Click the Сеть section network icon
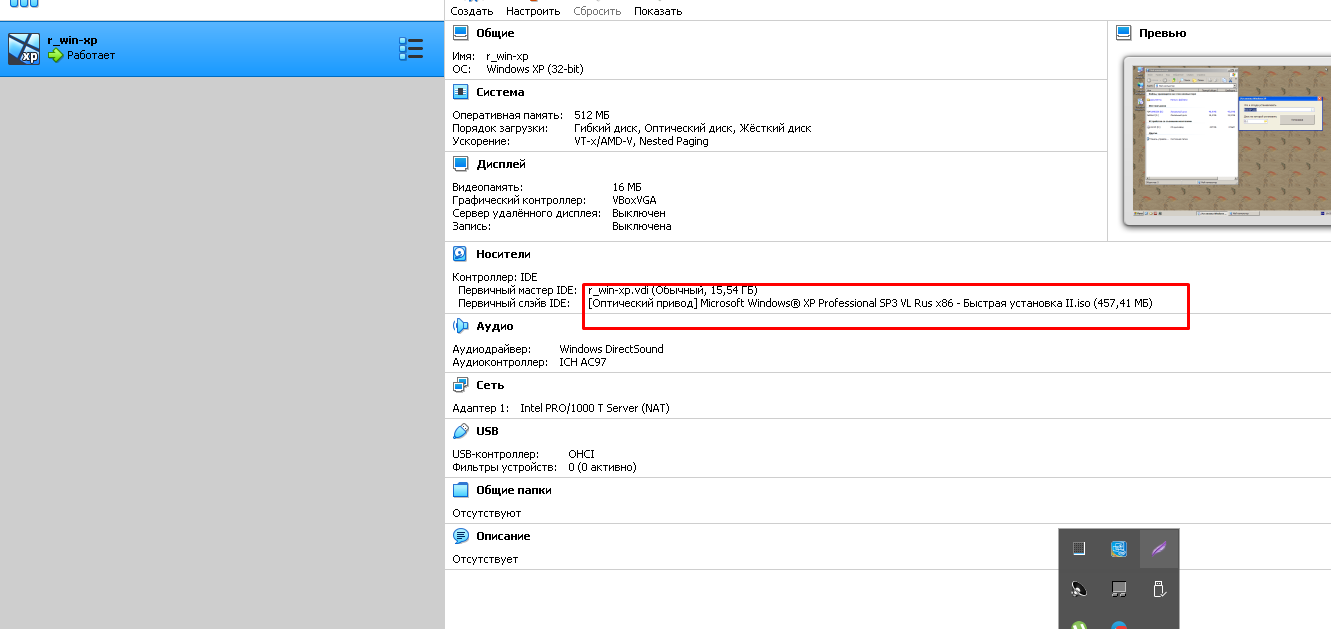Screen dimensions: 1331x629 point(460,385)
